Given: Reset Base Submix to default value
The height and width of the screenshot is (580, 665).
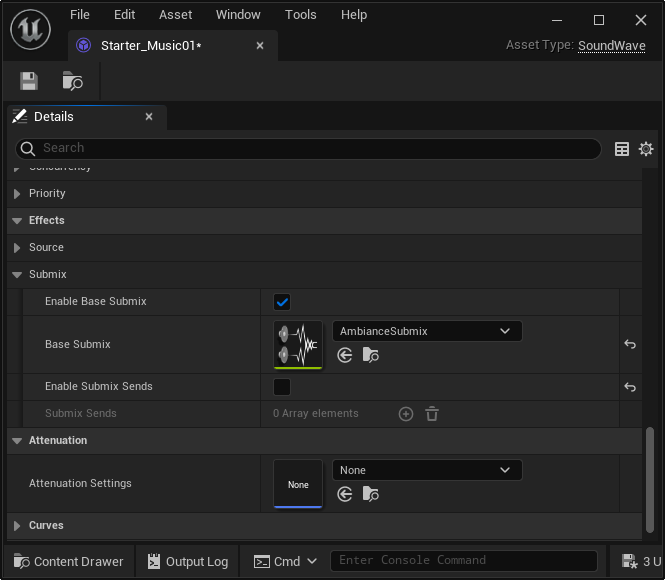Looking at the screenshot, I should 630,345.
